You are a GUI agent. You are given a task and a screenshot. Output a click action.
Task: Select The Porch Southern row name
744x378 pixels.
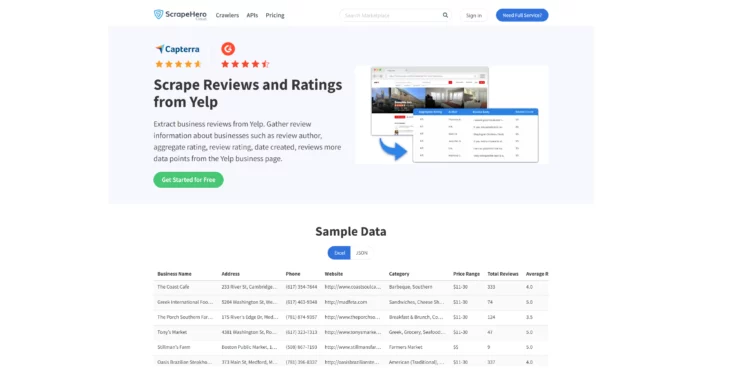185,317
